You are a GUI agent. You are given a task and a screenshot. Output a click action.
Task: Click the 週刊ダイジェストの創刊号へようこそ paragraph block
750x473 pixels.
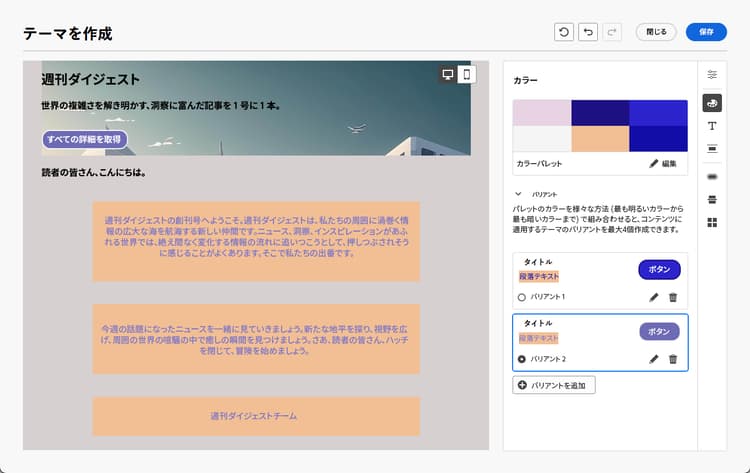tap(256, 242)
